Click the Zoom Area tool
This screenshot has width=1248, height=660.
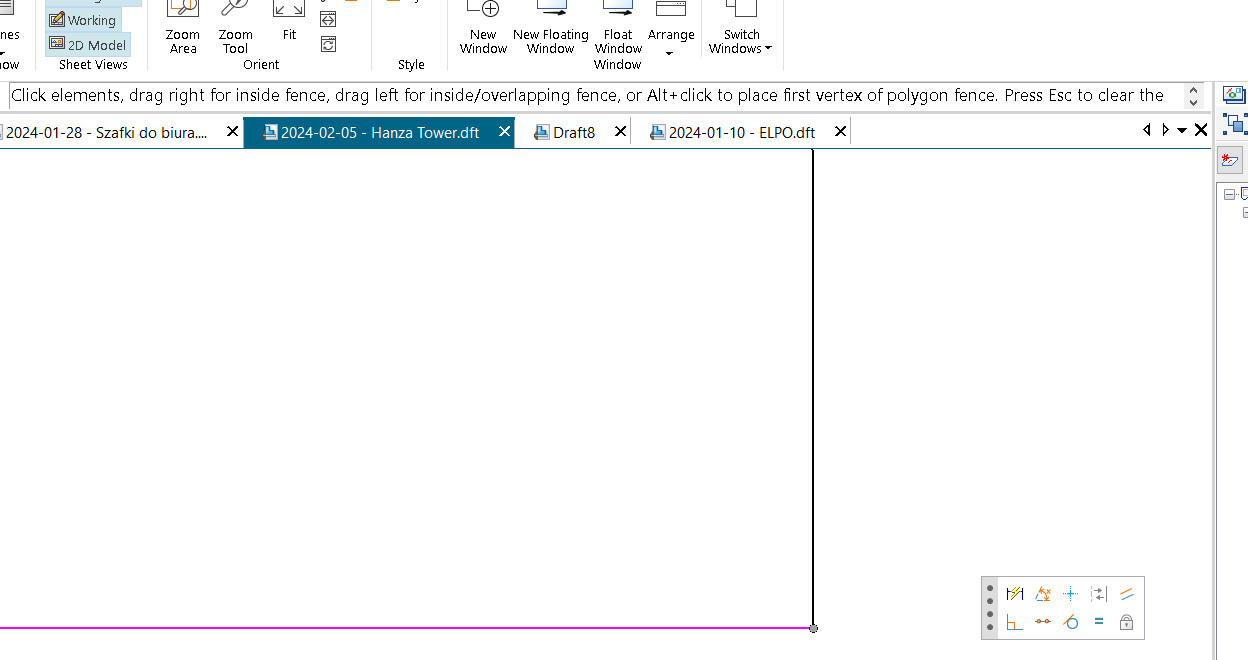[183, 27]
